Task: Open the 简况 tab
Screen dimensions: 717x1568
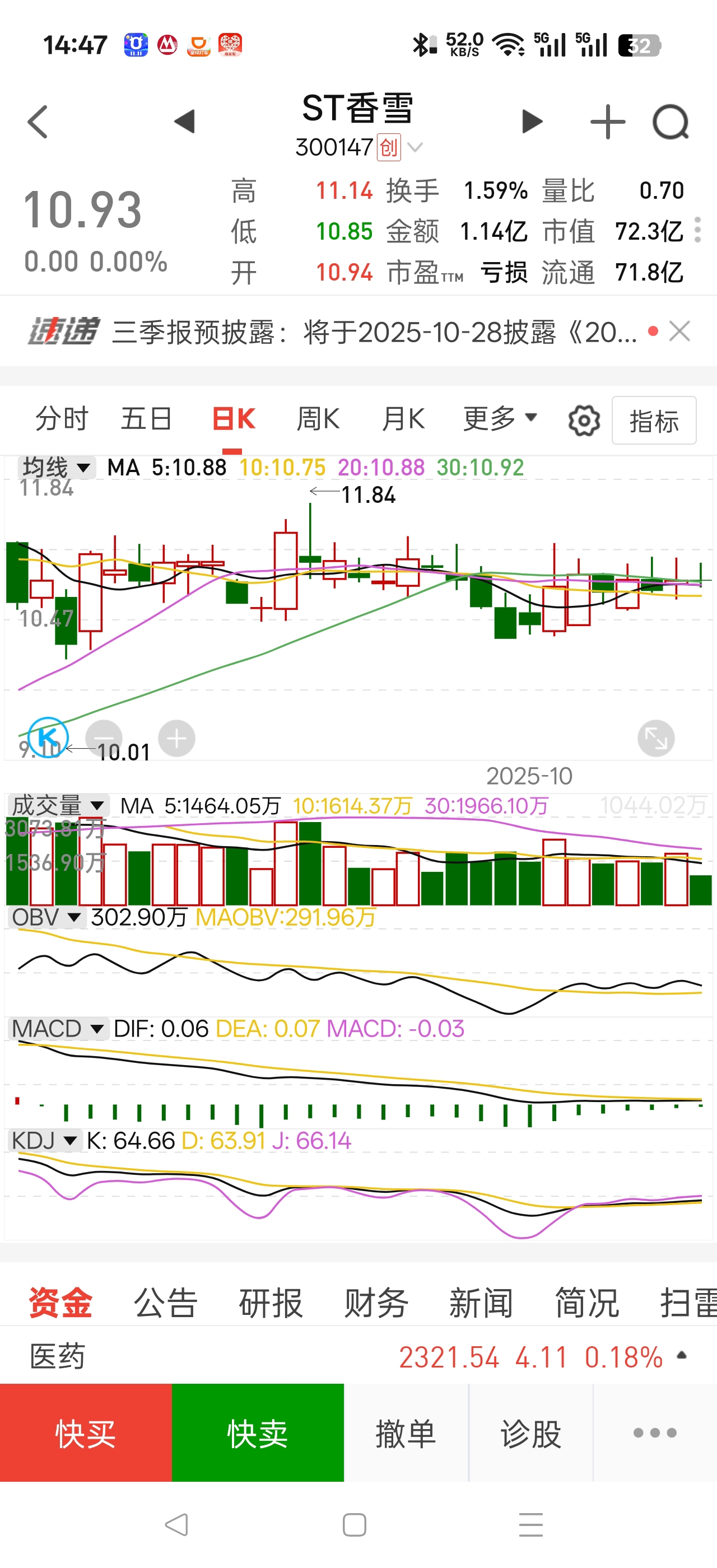Action: [586, 1303]
